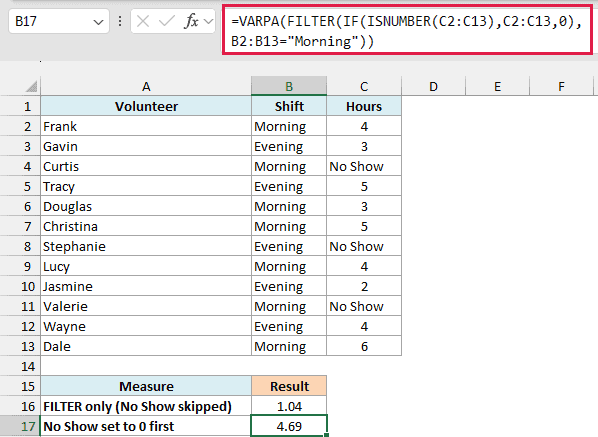Screen dimensions: 598x437
Task: Expand the dropdown beside the fx icon
Action: click(x=208, y=21)
